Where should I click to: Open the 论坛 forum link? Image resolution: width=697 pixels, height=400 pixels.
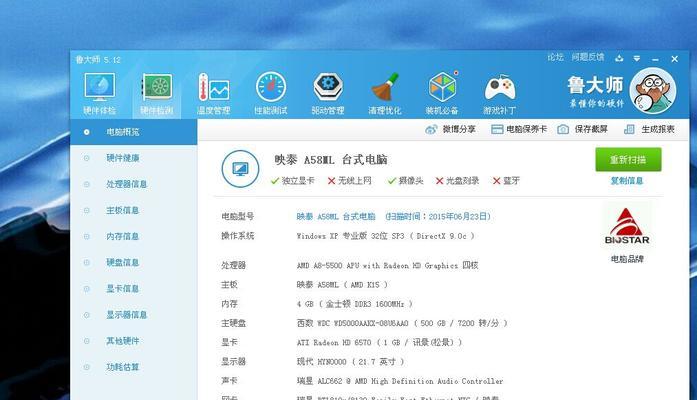pyautogui.click(x=555, y=57)
